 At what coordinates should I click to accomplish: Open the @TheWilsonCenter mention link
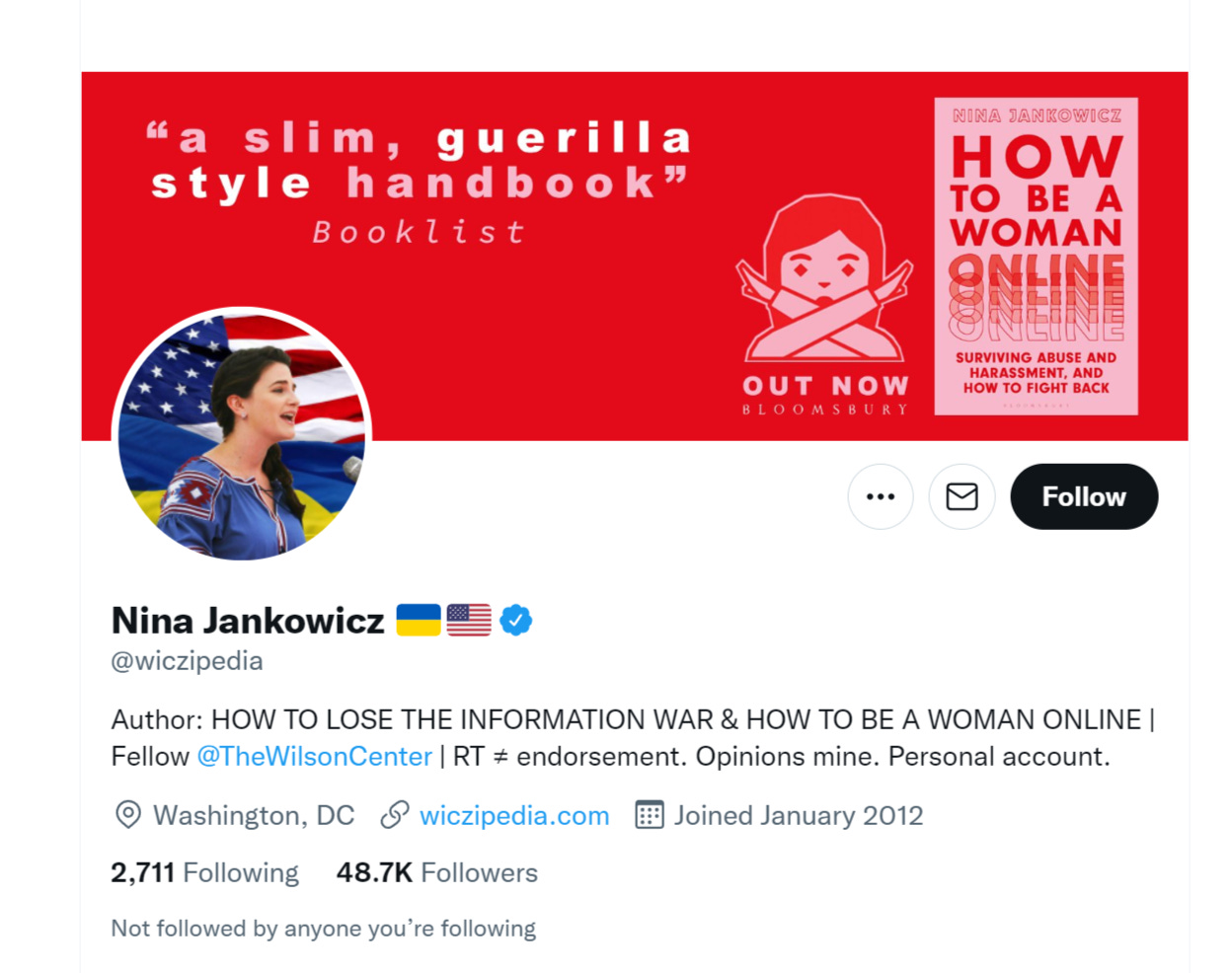[315, 756]
